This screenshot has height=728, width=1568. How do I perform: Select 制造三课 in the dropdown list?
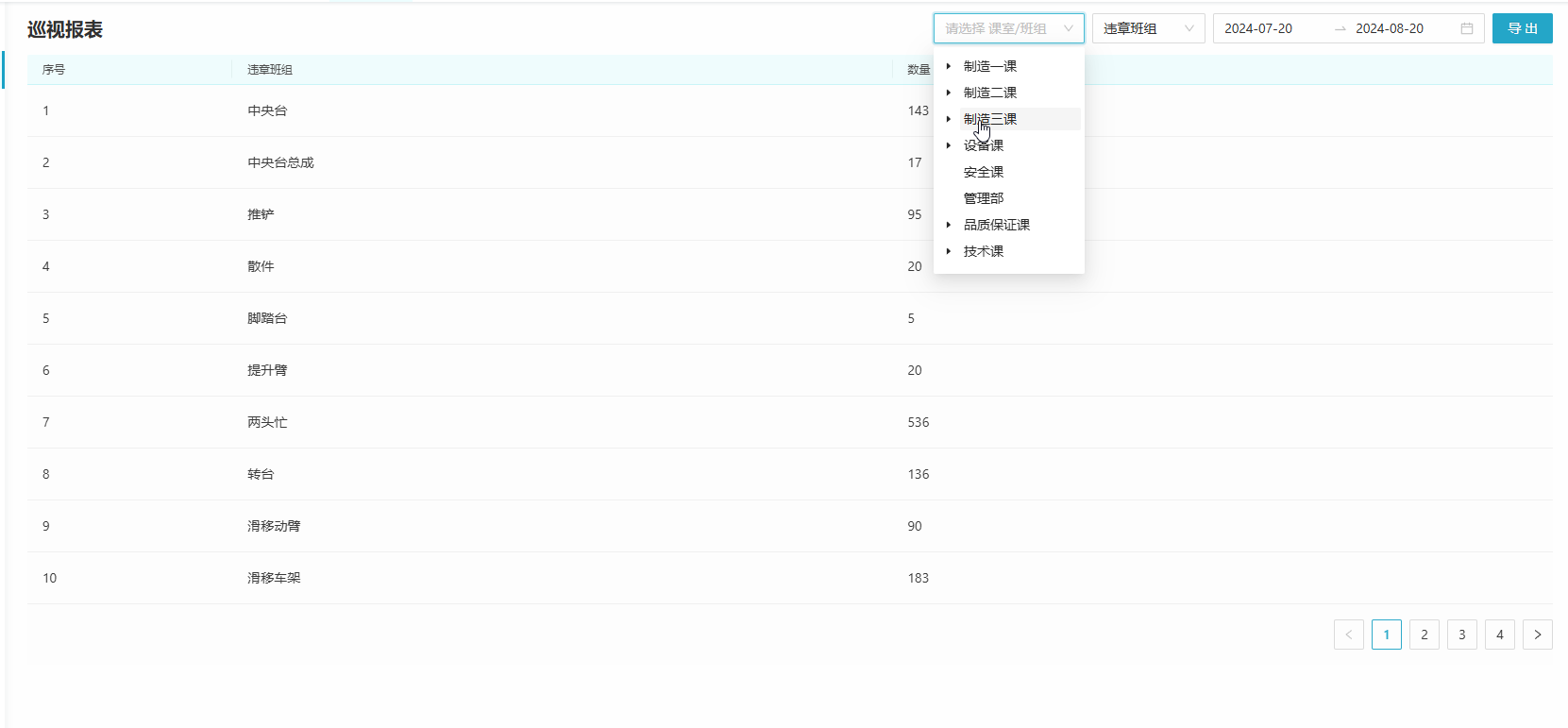pyautogui.click(x=990, y=119)
